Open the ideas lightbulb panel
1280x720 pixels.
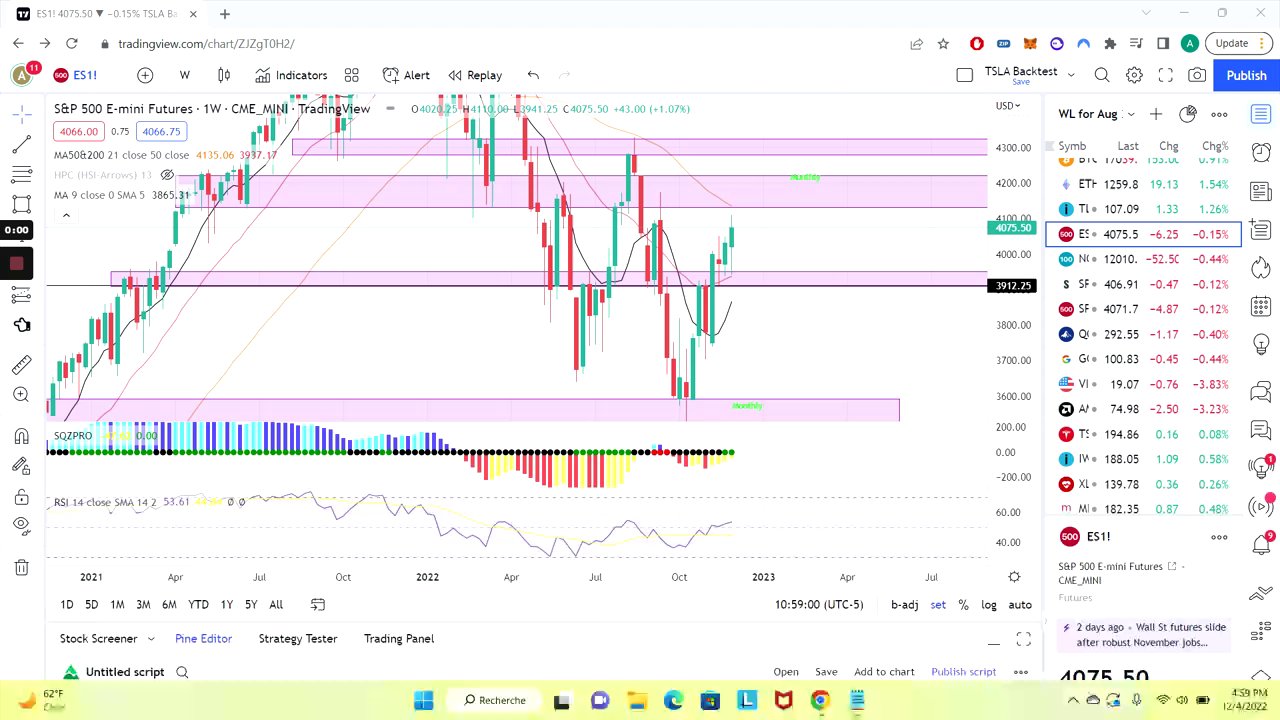point(1261,345)
